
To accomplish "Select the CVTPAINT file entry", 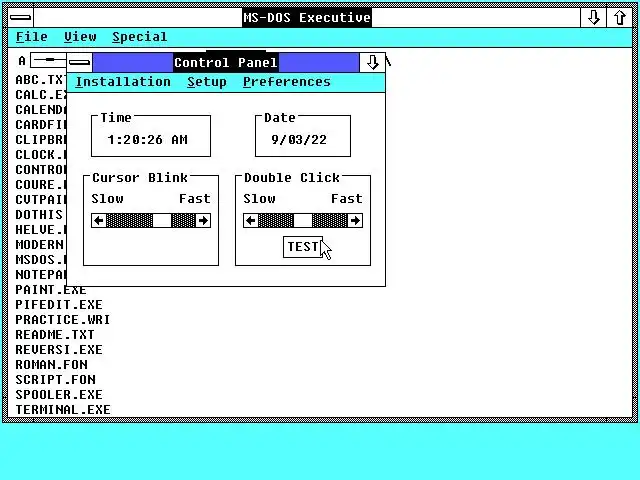I will click(x=40, y=200).
